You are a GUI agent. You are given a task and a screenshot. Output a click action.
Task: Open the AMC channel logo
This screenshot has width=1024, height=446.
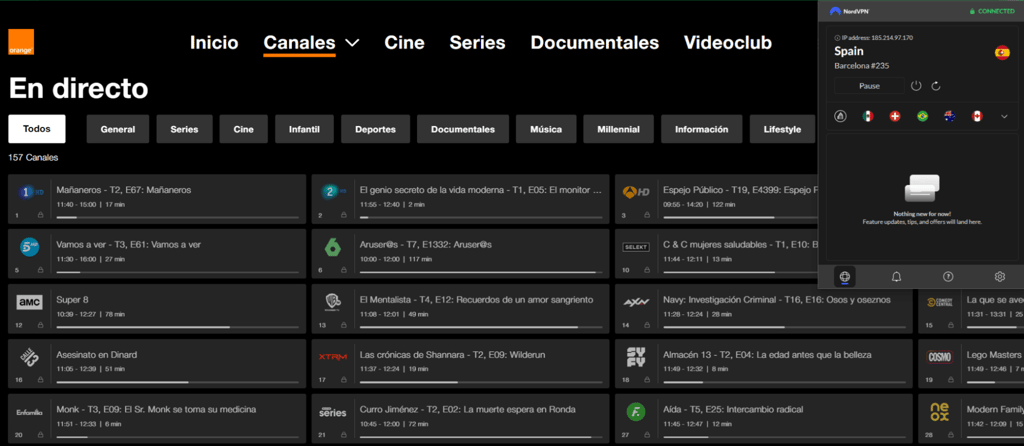[x=29, y=302]
